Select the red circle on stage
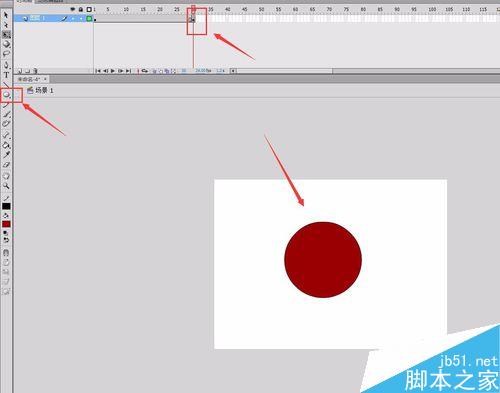The image size is (500, 393). click(323, 260)
